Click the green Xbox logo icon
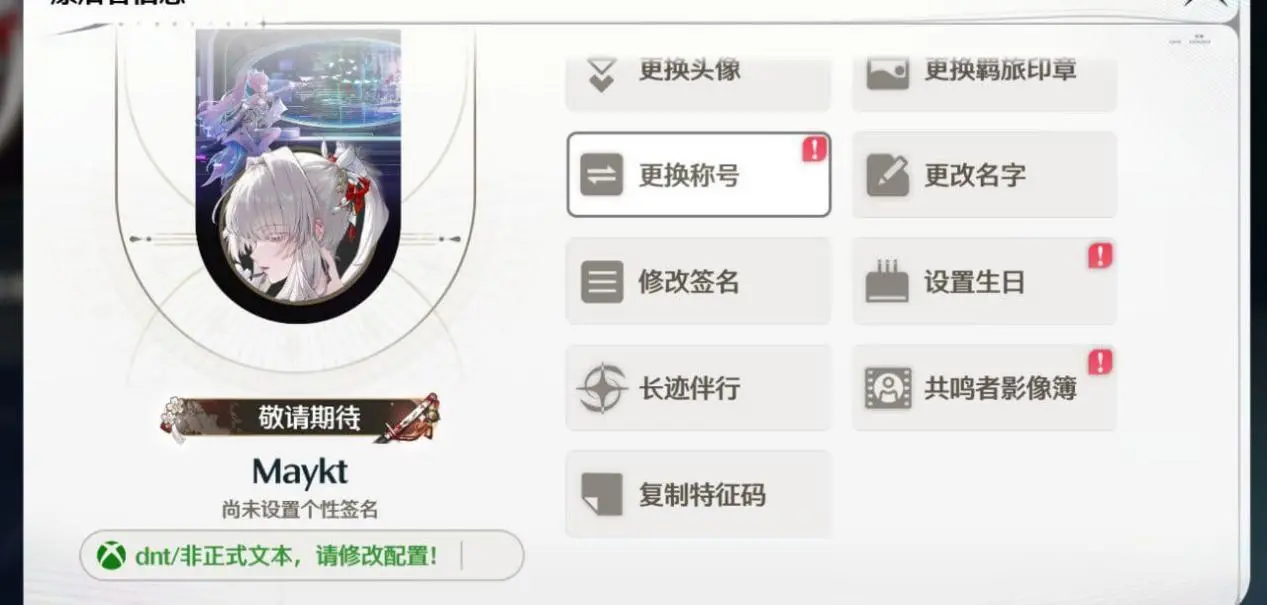Image resolution: width=1267 pixels, height=605 pixels. pos(111,556)
